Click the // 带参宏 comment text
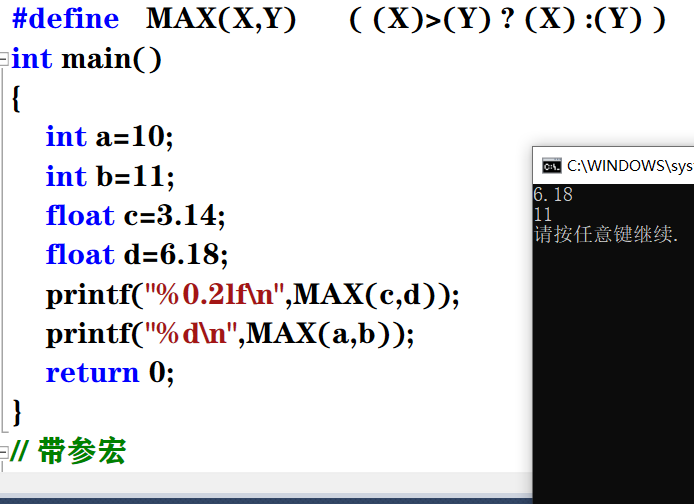Image resolution: width=694 pixels, height=504 pixels. pos(68,451)
